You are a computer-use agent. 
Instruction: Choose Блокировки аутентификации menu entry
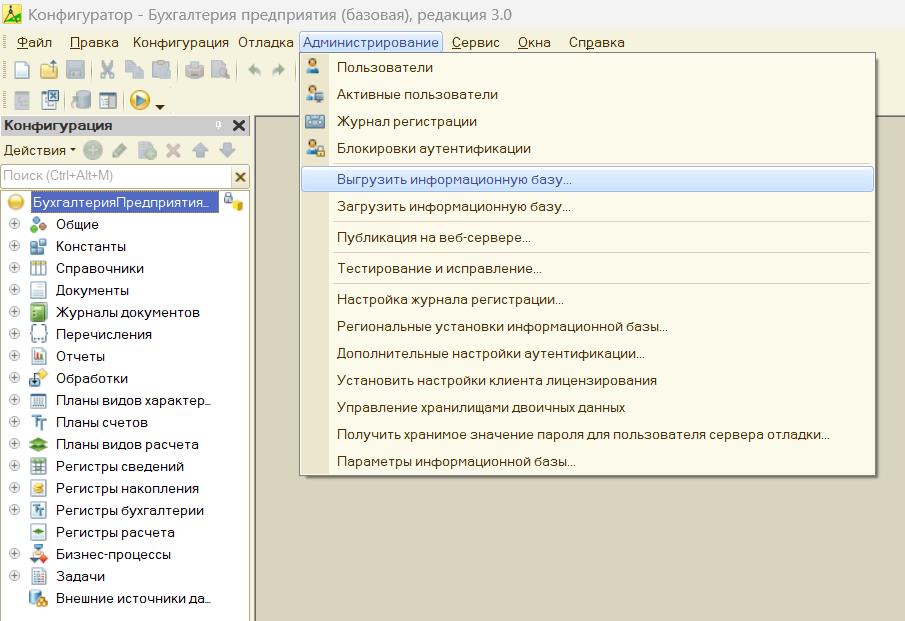(x=588, y=149)
